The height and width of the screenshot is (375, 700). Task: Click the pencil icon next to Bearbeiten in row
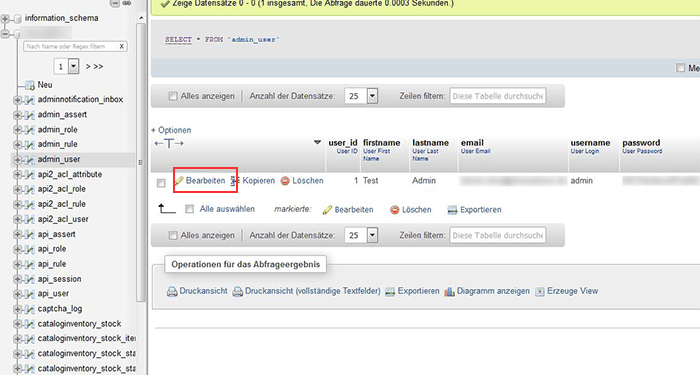click(179, 181)
